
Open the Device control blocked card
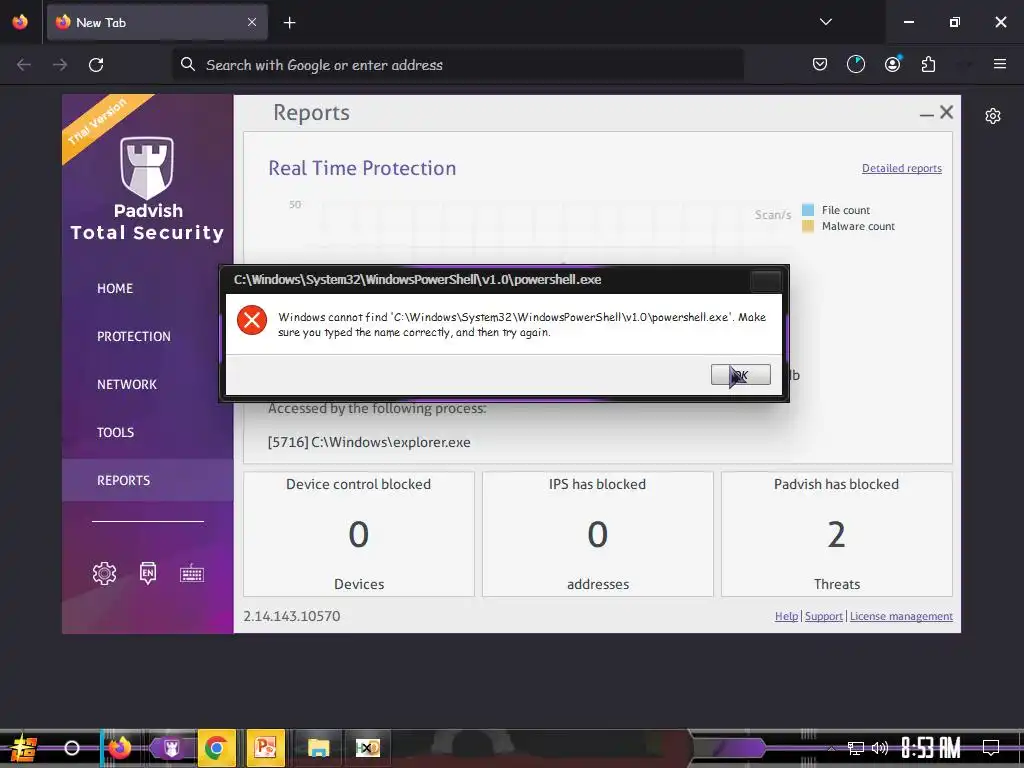coord(359,534)
